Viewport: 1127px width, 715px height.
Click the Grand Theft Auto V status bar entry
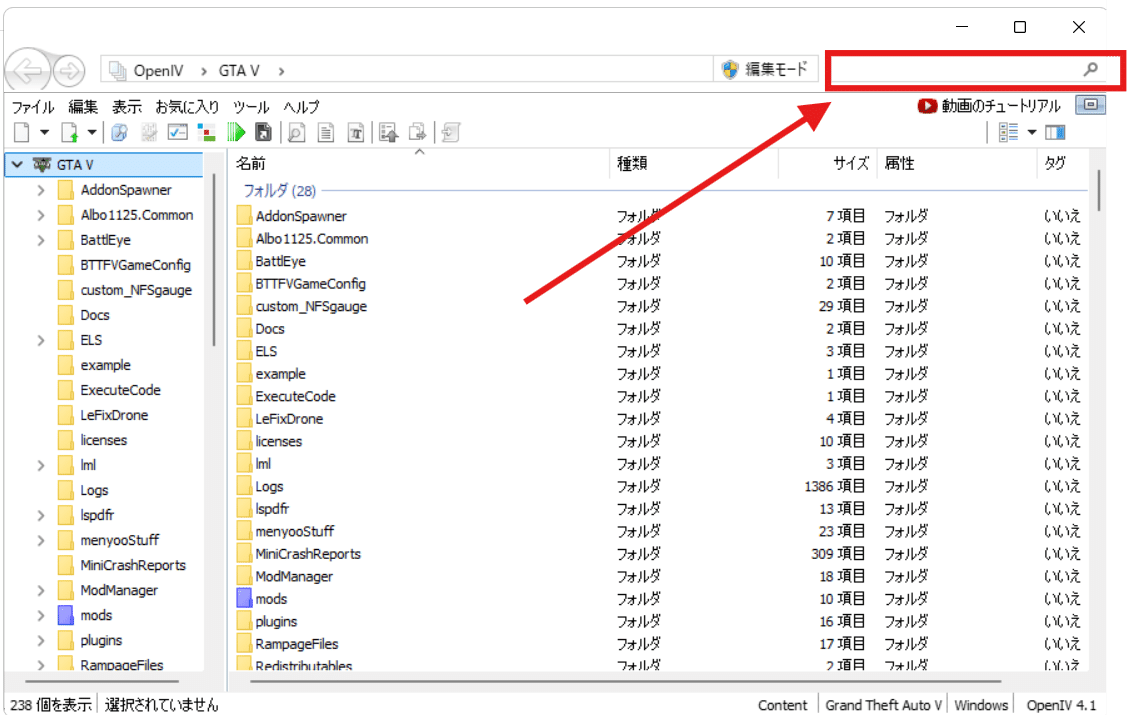pos(883,706)
